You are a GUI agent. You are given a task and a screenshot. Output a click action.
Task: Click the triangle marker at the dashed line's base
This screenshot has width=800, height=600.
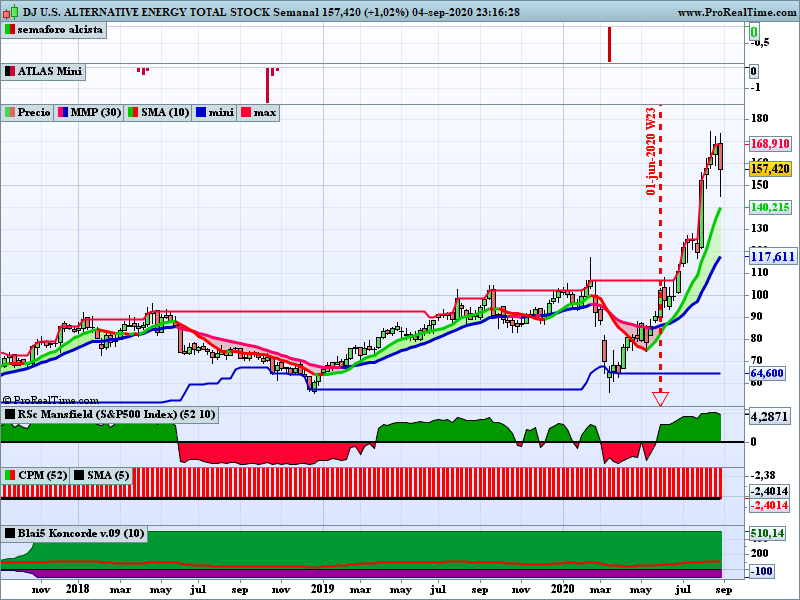coord(660,398)
